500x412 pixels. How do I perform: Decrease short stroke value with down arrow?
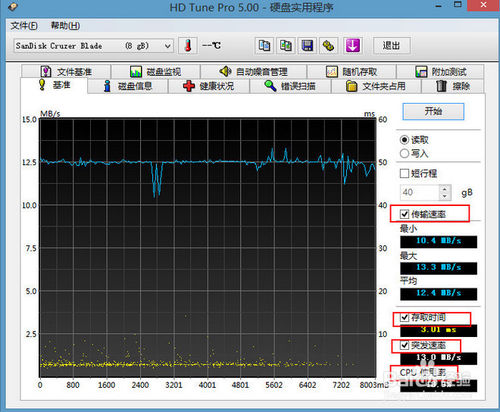point(444,196)
